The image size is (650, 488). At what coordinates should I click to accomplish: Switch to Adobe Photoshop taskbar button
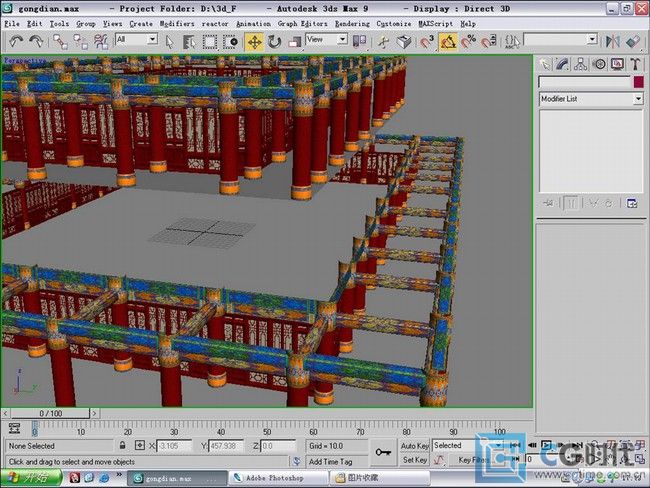tap(278, 478)
